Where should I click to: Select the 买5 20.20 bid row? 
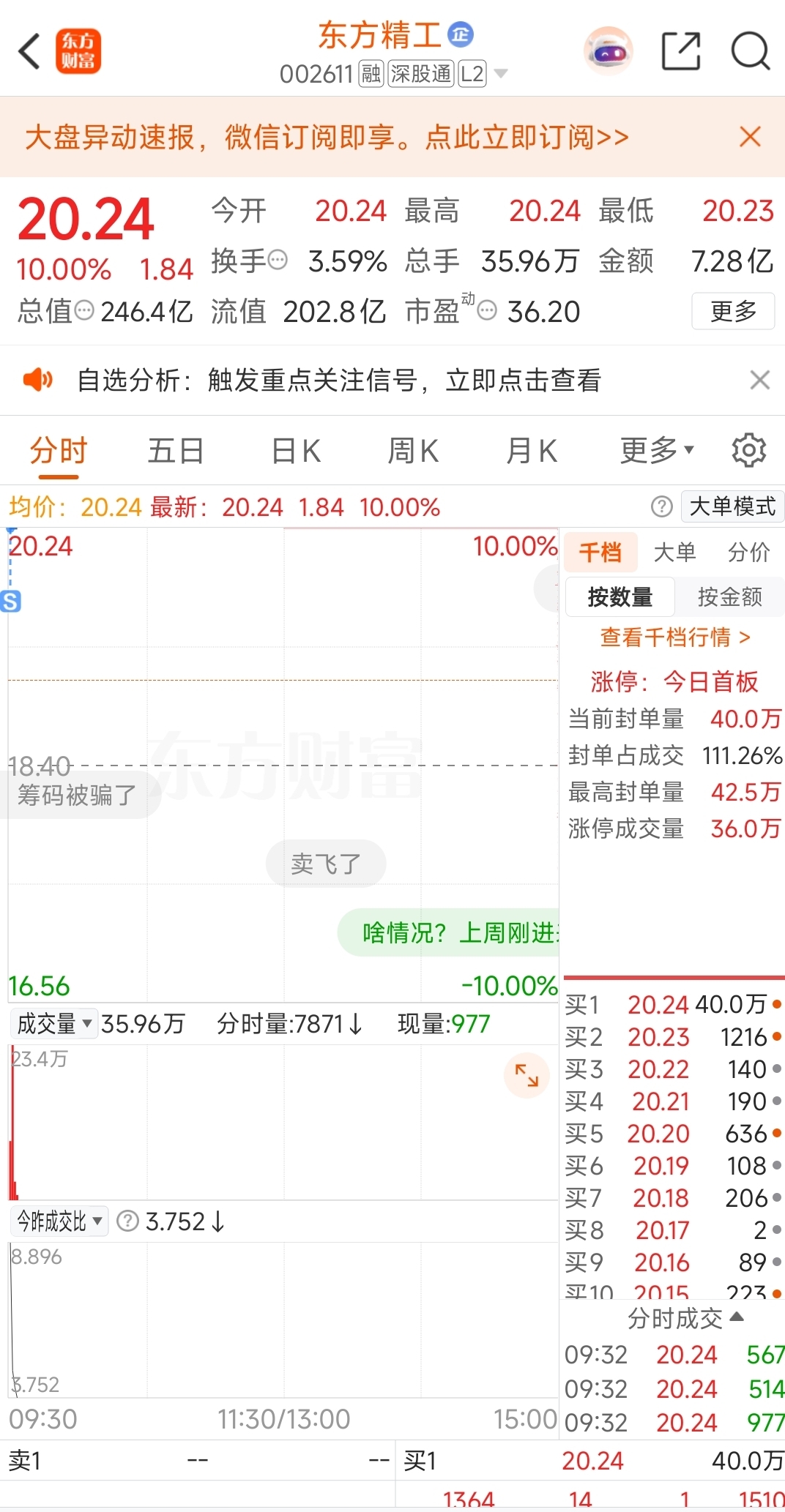(673, 1134)
